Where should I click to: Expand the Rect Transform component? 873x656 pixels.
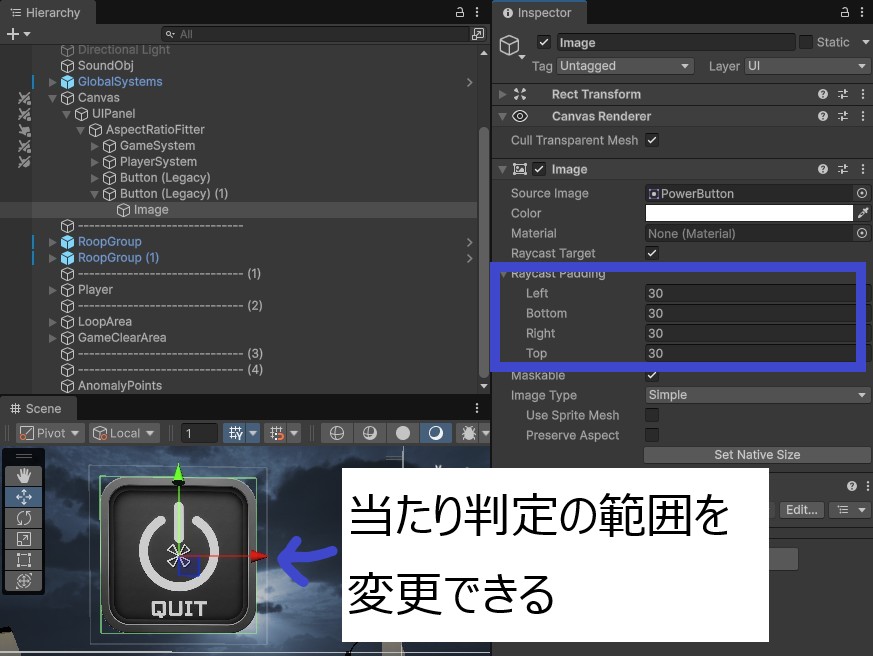[503, 94]
